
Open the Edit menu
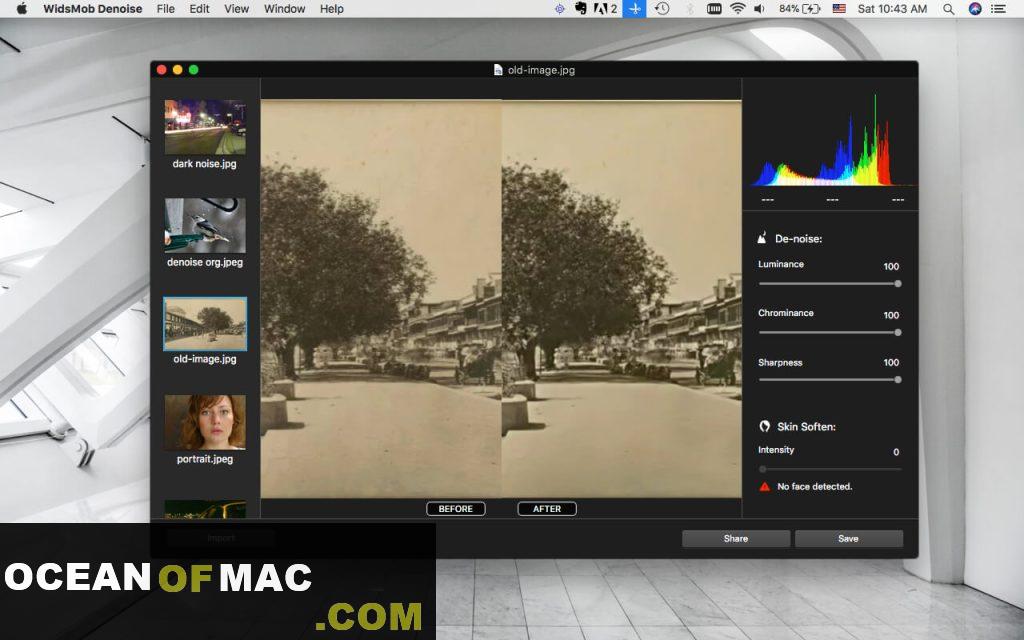point(199,8)
